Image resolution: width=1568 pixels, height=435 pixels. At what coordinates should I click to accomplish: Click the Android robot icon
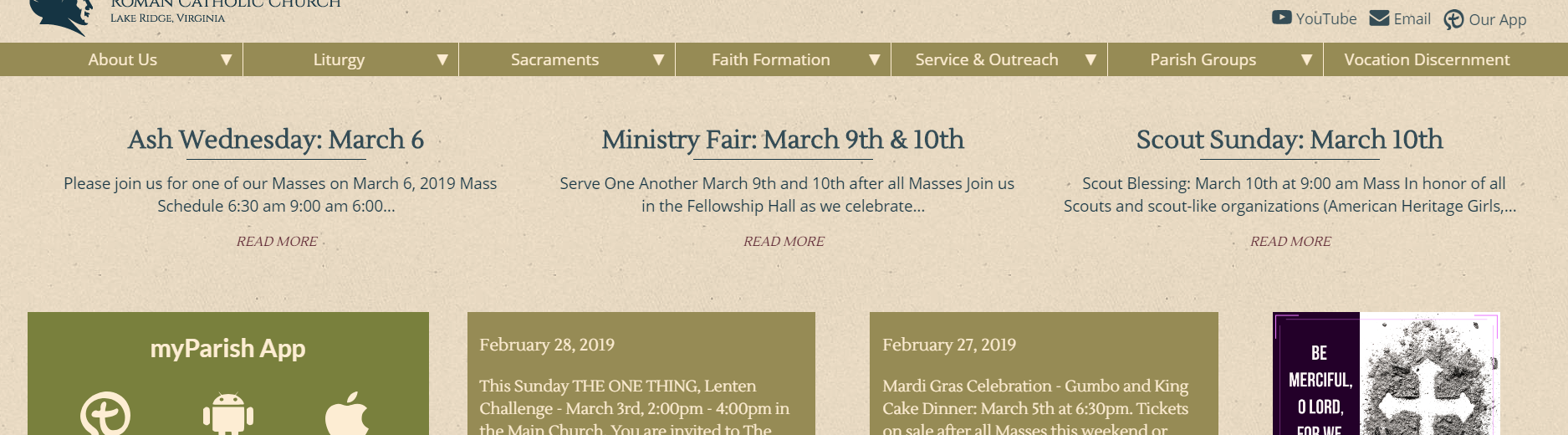pyautogui.click(x=227, y=413)
